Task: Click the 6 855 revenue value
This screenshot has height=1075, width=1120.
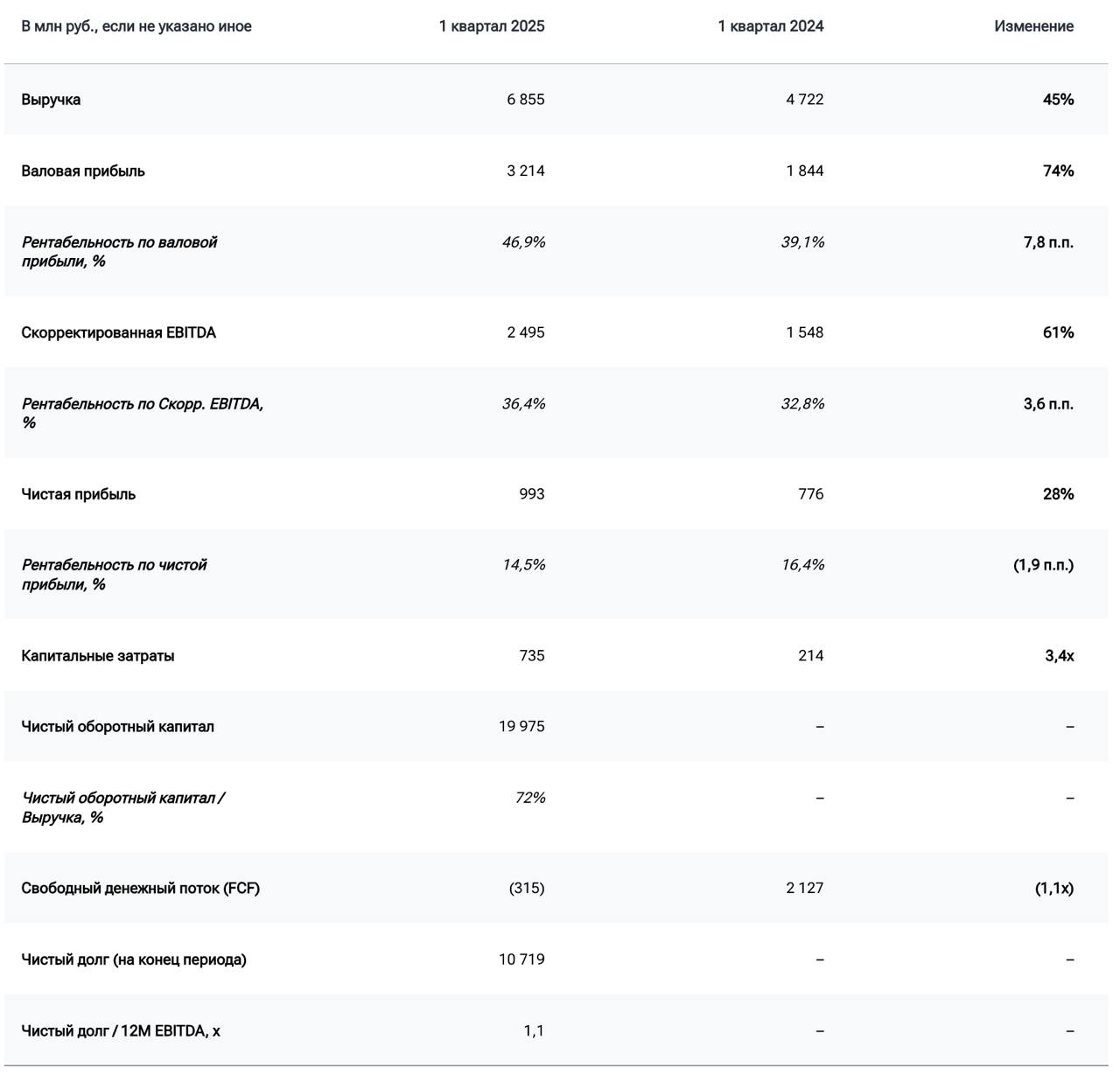Action: [525, 100]
